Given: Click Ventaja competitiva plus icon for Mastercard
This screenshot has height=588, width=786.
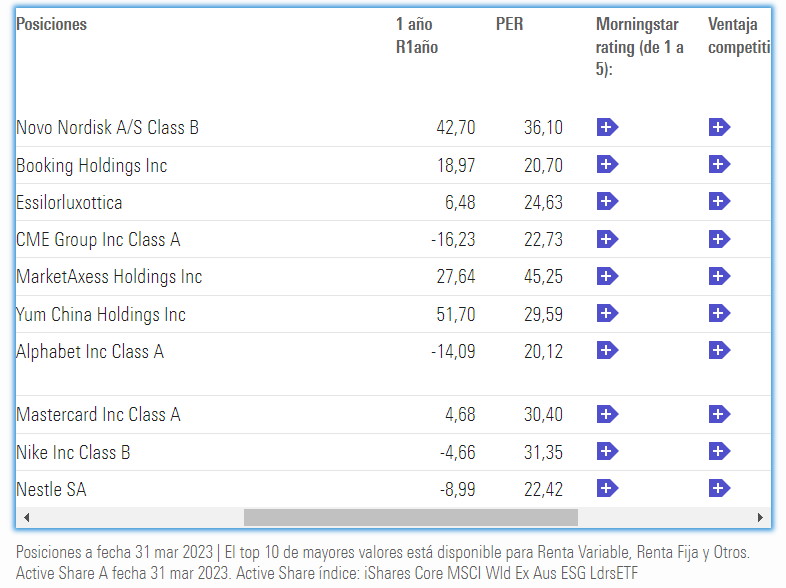Looking at the screenshot, I should coord(719,414).
